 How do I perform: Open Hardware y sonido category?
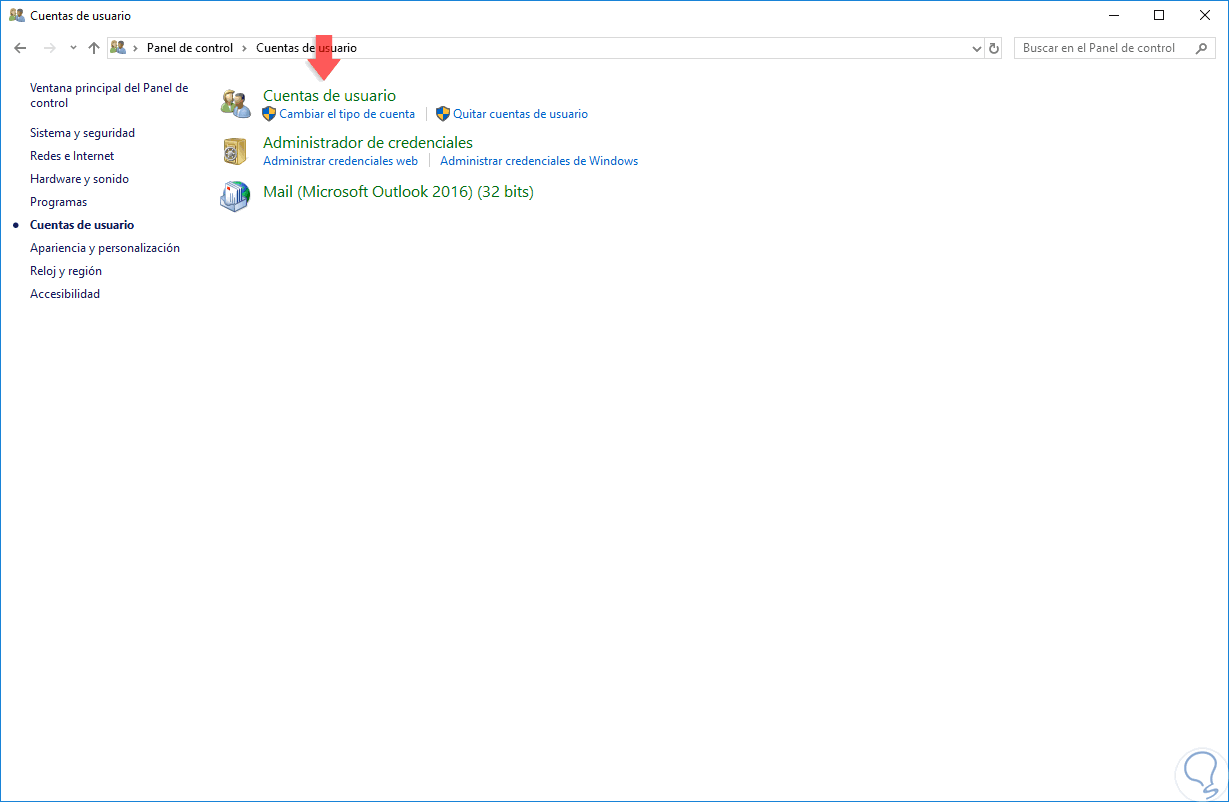pyautogui.click(x=79, y=179)
